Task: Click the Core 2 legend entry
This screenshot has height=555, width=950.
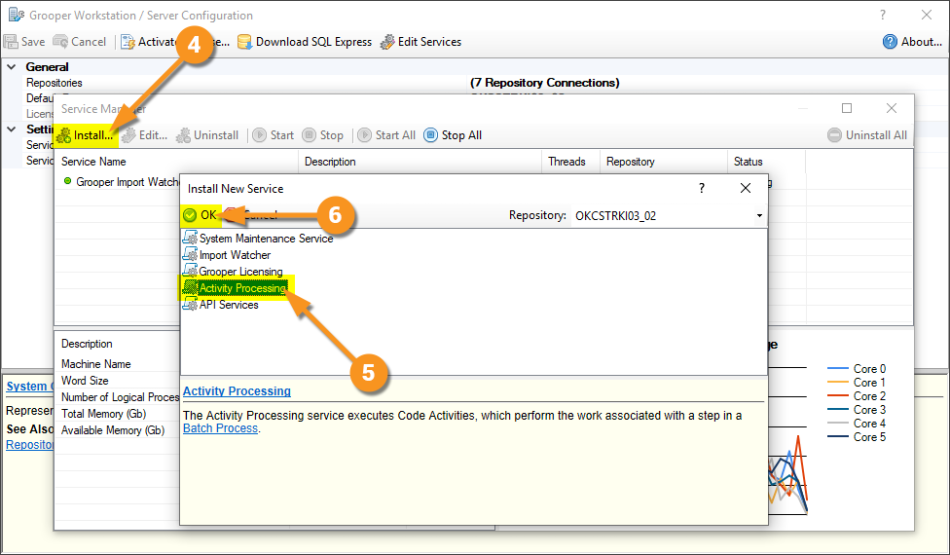Action: [x=856, y=396]
